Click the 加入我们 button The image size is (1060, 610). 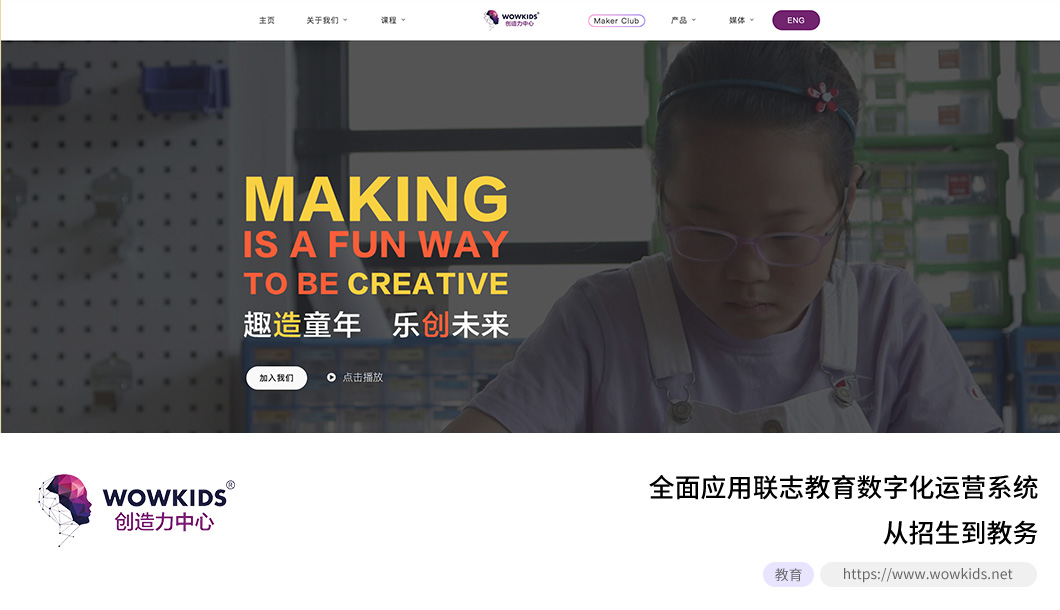(276, 378)
